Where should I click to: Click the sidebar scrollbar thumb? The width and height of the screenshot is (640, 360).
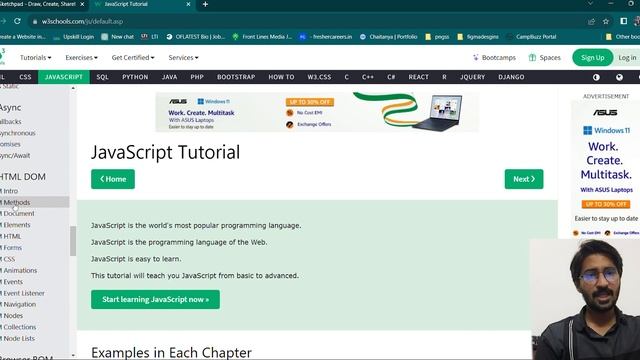click(73, 241)
